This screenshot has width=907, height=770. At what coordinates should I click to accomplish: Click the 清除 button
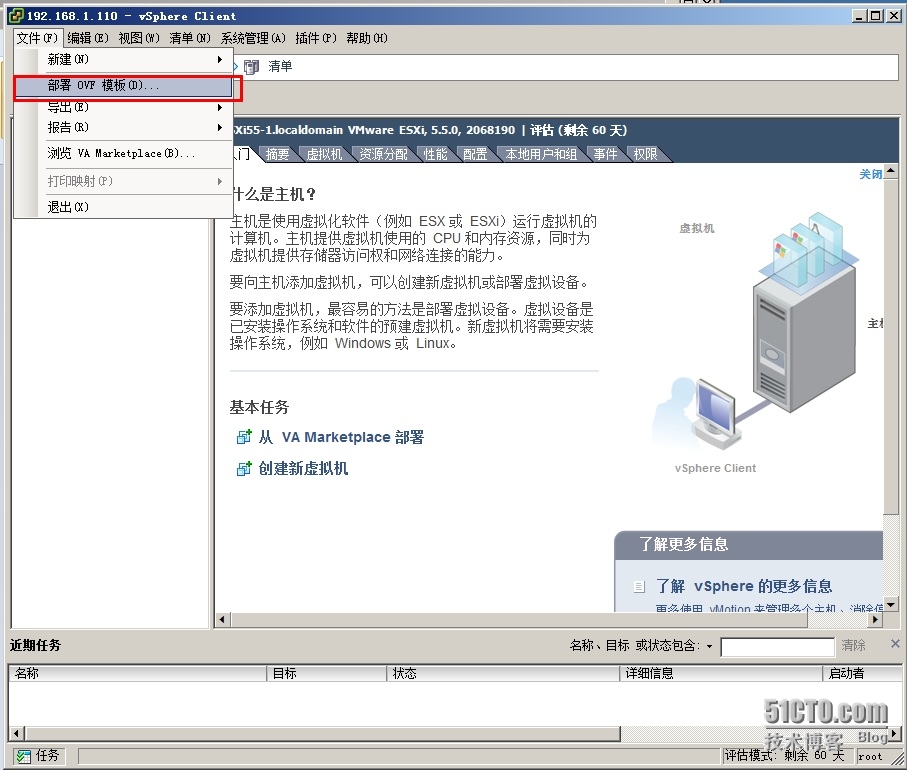click(853, 646)
